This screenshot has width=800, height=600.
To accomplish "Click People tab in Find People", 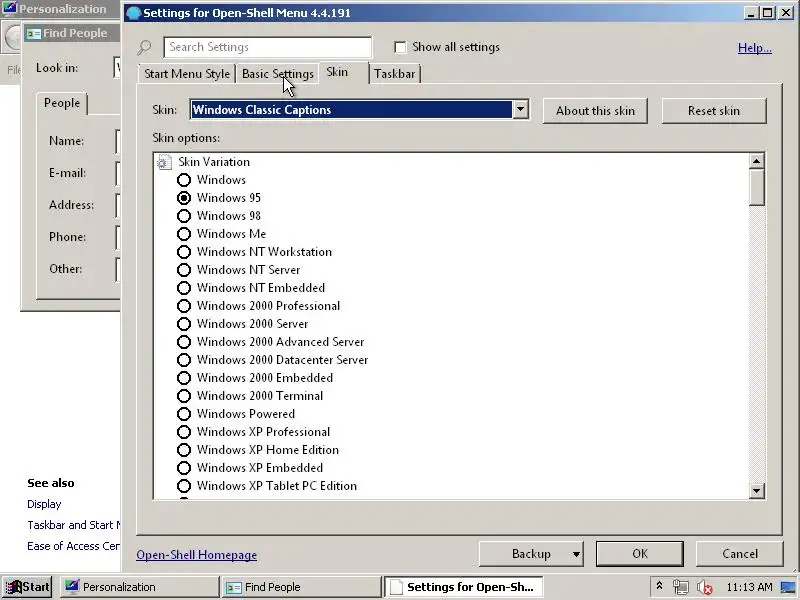I will [62, 103].
